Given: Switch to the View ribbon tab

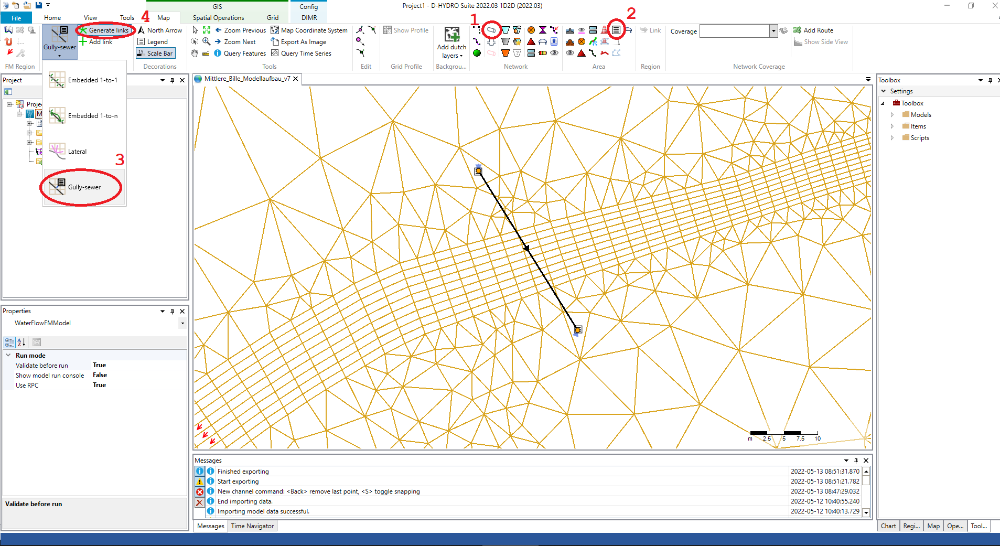Looking at the screenshot, I should [x=90, y=18].
